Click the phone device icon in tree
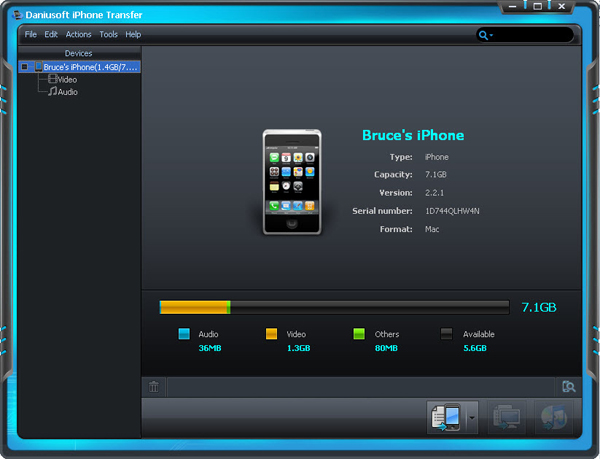 click(x=38, y=67)
